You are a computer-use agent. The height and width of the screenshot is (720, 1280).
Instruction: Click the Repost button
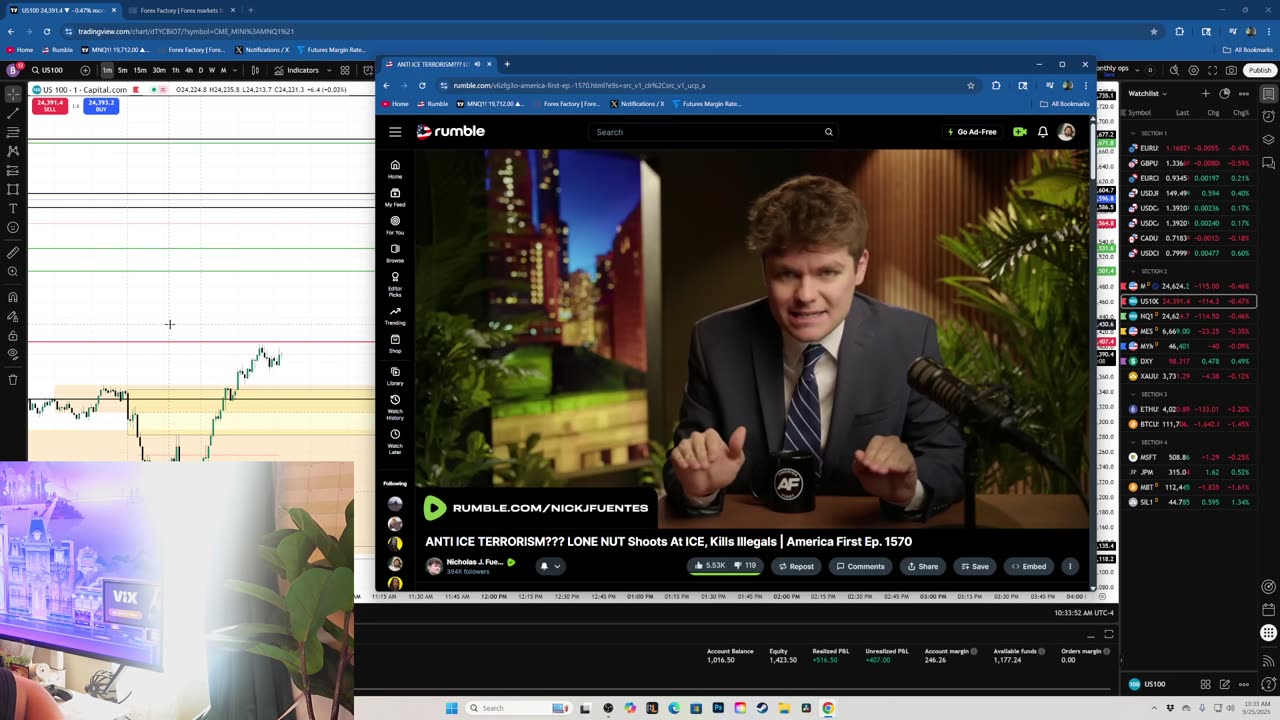[796, 566]
